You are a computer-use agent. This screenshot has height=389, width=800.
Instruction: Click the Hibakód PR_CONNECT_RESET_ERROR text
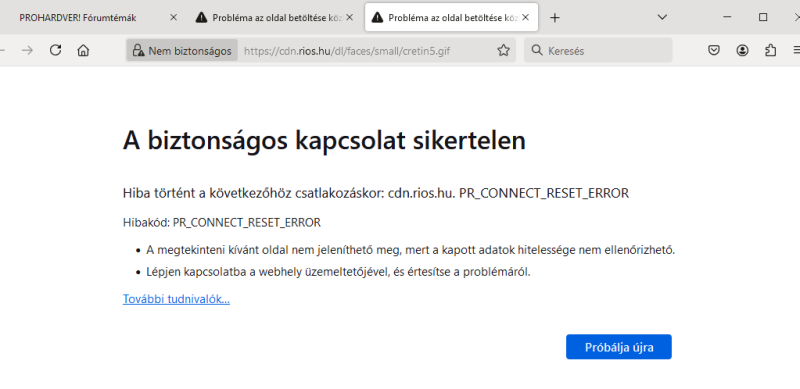[222, 223]
